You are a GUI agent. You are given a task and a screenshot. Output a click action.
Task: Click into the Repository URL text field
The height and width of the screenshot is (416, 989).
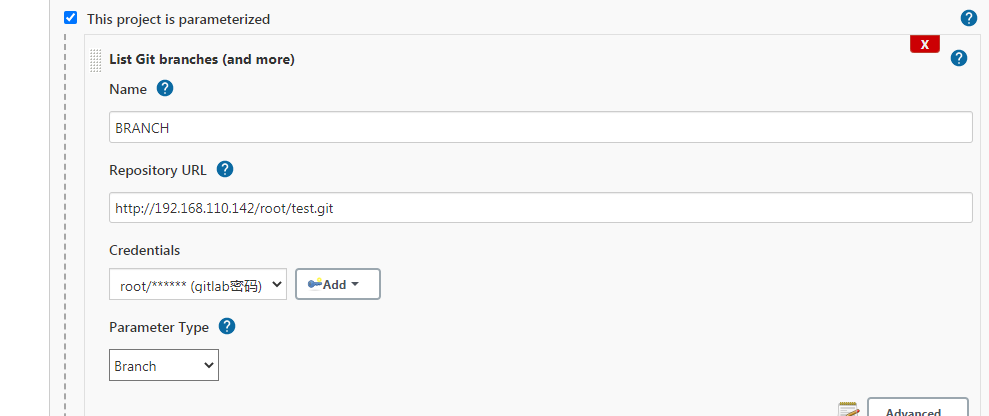(540, 208)
